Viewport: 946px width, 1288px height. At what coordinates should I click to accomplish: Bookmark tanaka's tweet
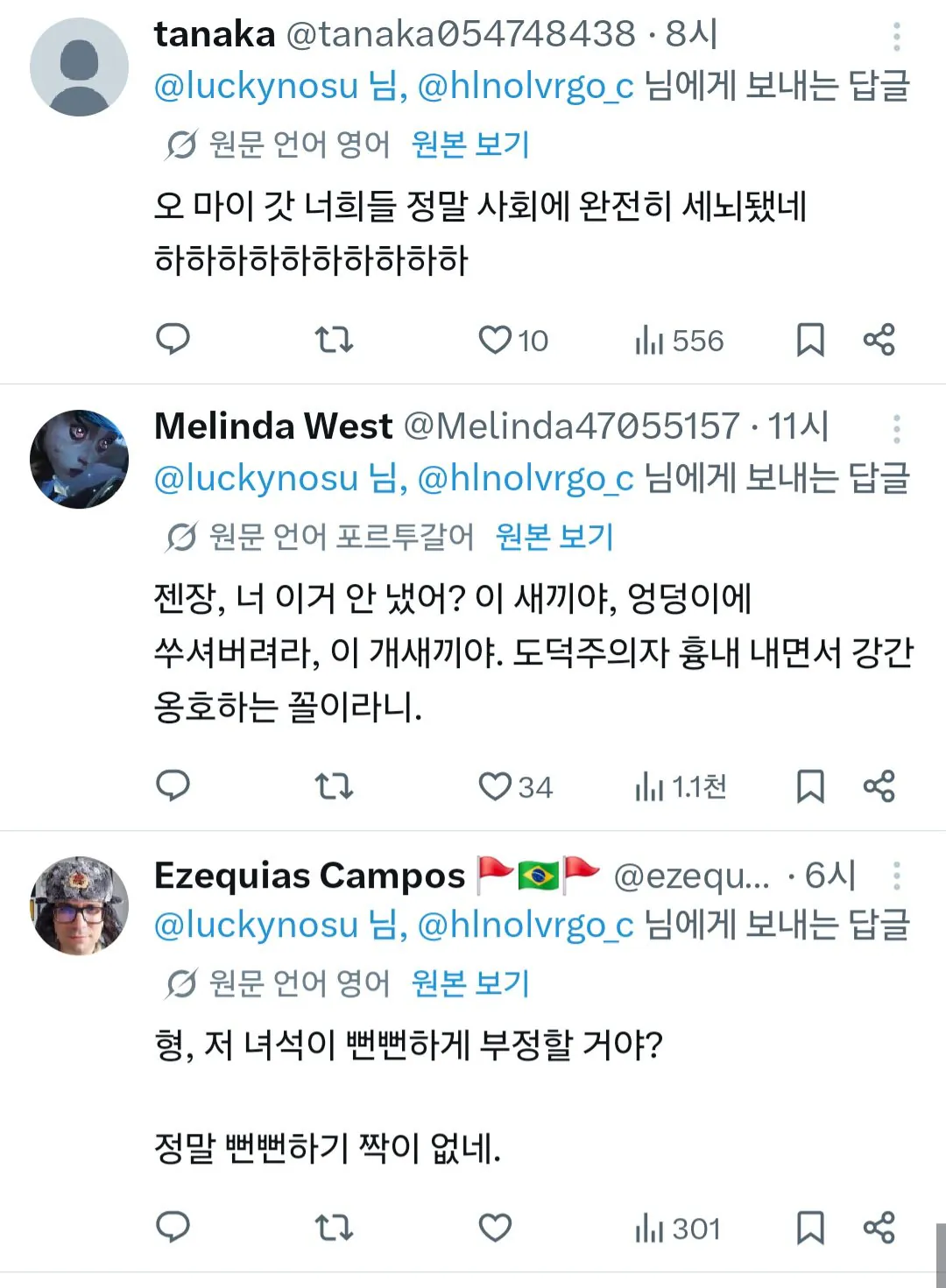[x=809, y=340]
